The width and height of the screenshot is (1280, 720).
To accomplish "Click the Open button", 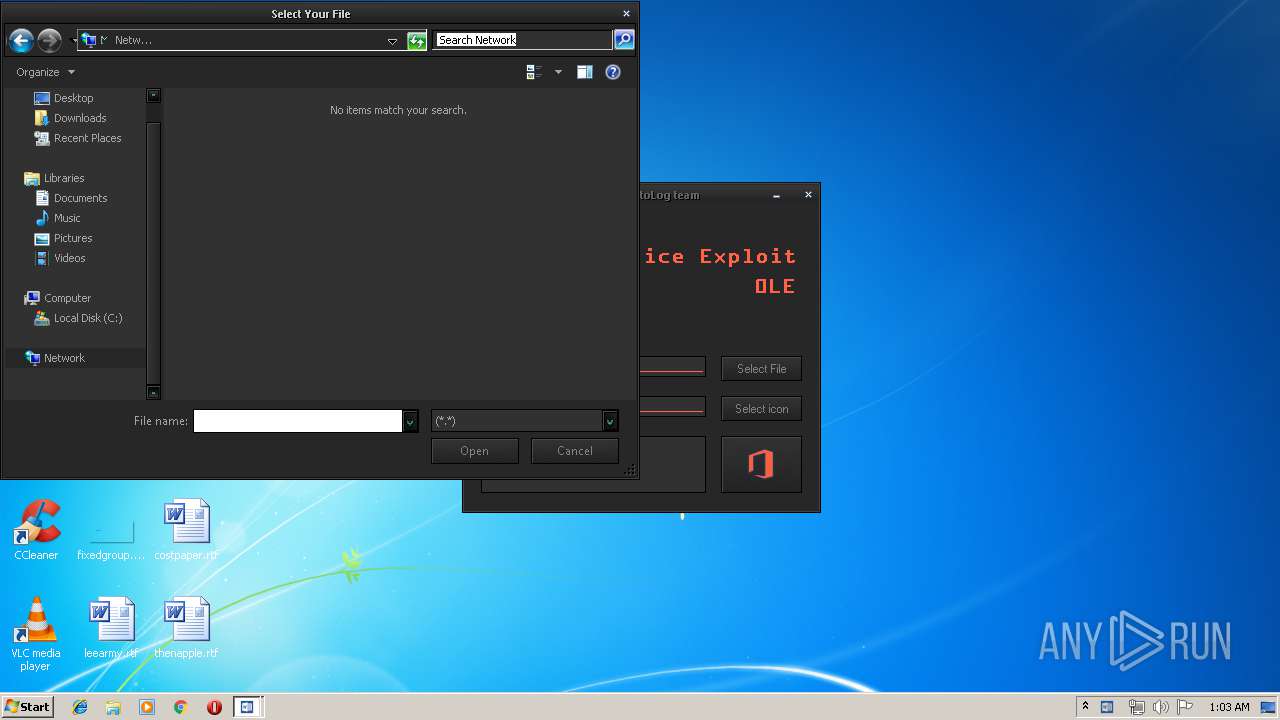I will pyautogui.click(x=474, y=451).
